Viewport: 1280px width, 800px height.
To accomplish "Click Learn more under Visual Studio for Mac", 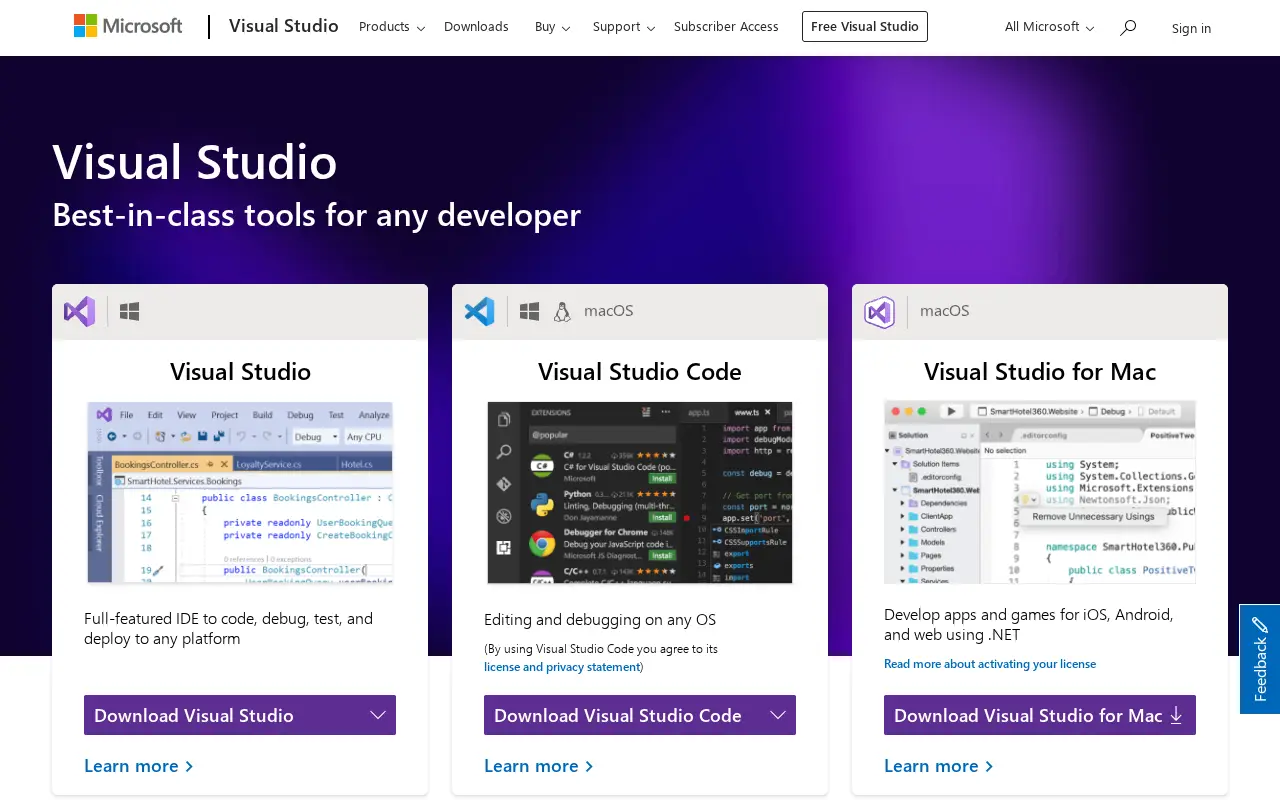I will [x=939, y=766].
